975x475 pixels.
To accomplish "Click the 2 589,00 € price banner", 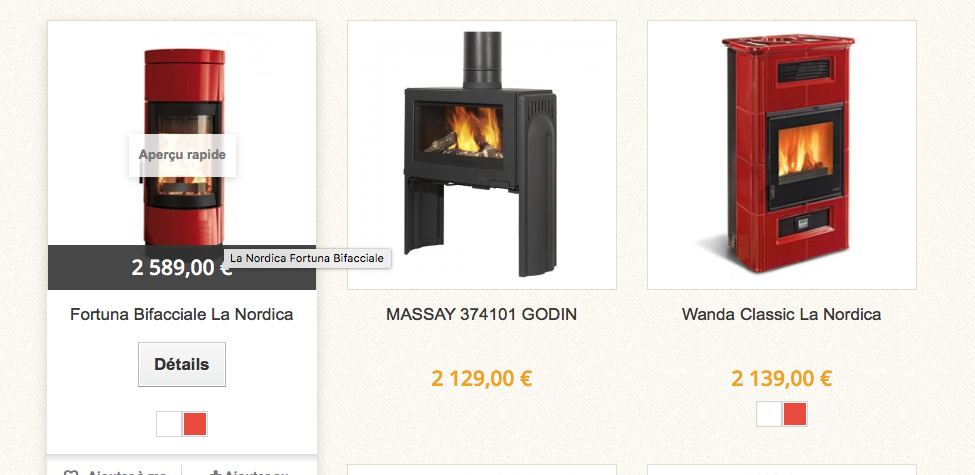I will (182, 267).
